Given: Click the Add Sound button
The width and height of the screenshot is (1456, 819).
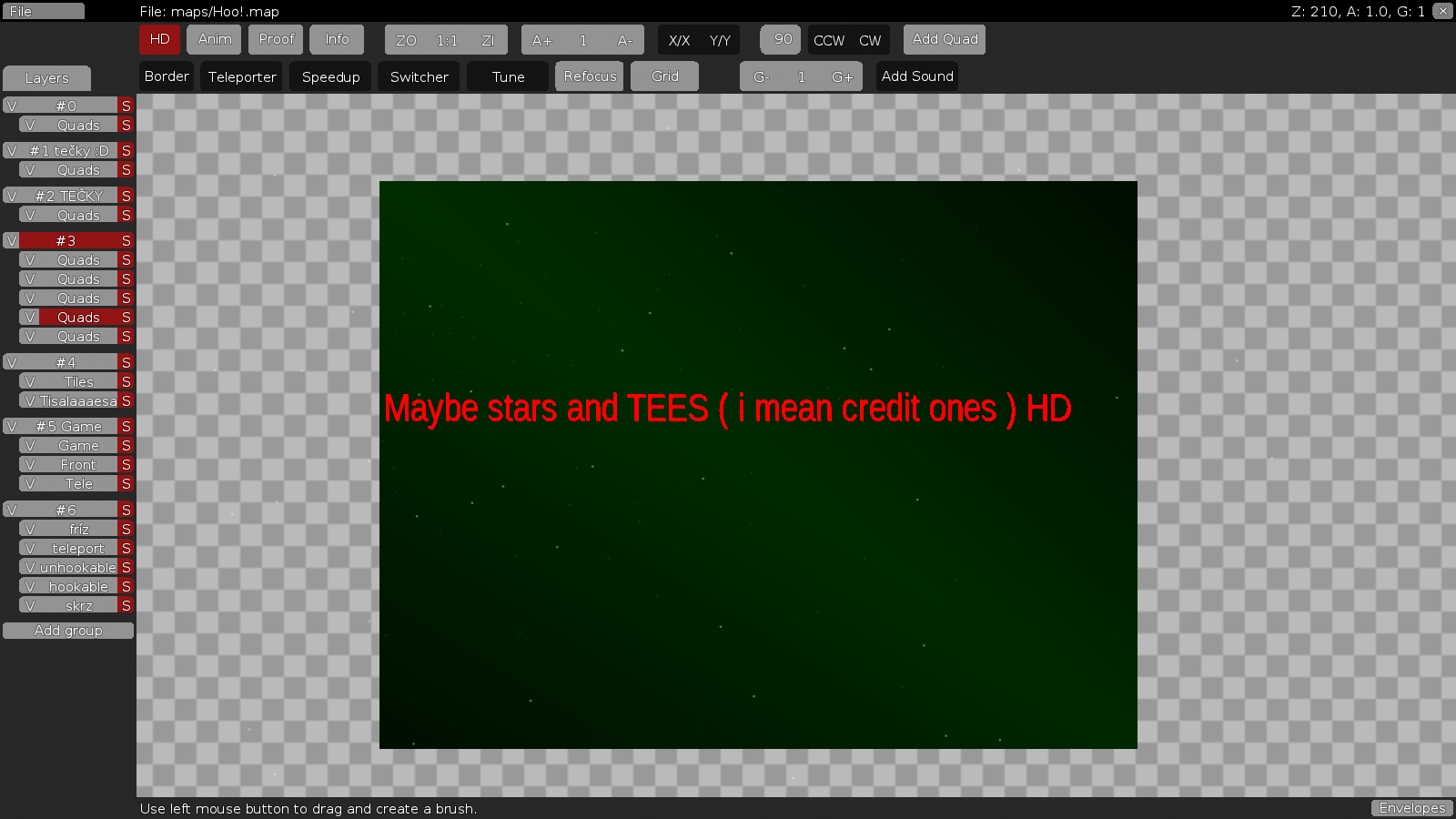Looking at the screenshot, I should point(916,76).
